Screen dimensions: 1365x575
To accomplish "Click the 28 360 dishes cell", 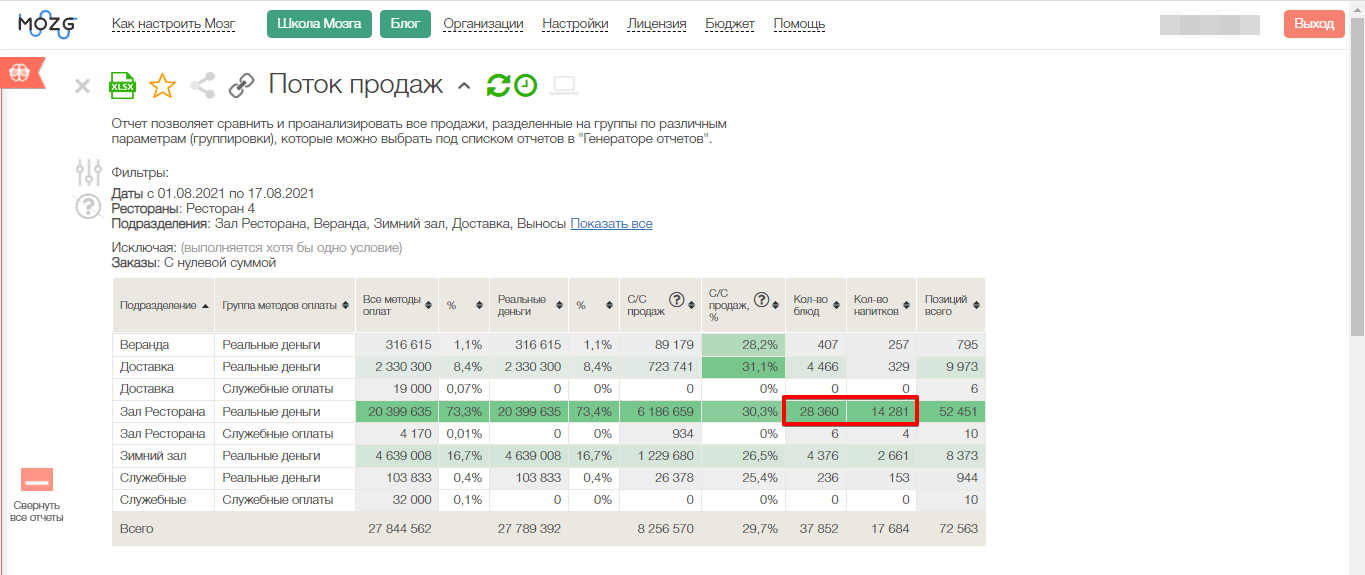I will [x=815, y=411].
